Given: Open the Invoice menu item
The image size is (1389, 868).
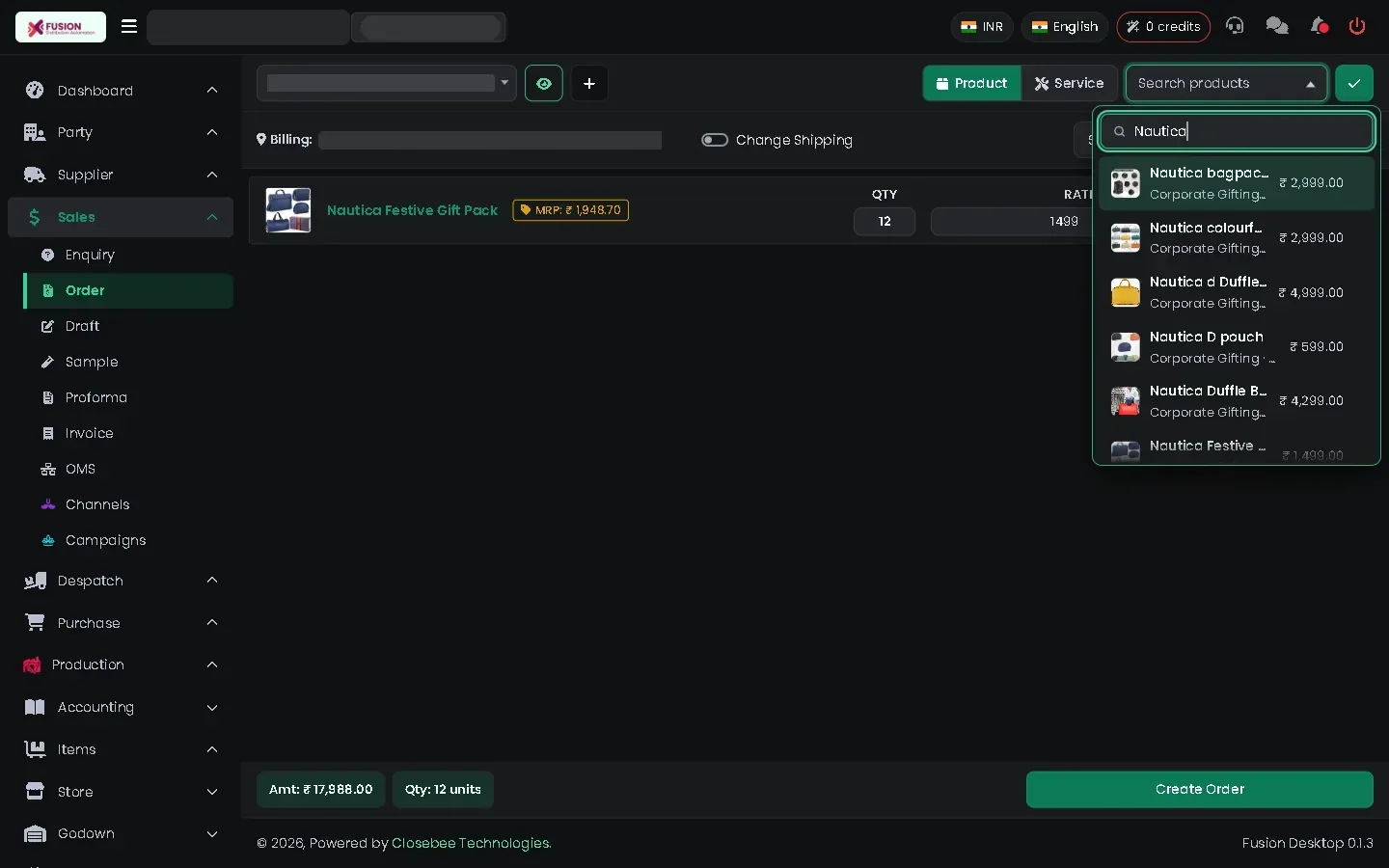Looking at the screenshot, I should [x=127, y=433].
